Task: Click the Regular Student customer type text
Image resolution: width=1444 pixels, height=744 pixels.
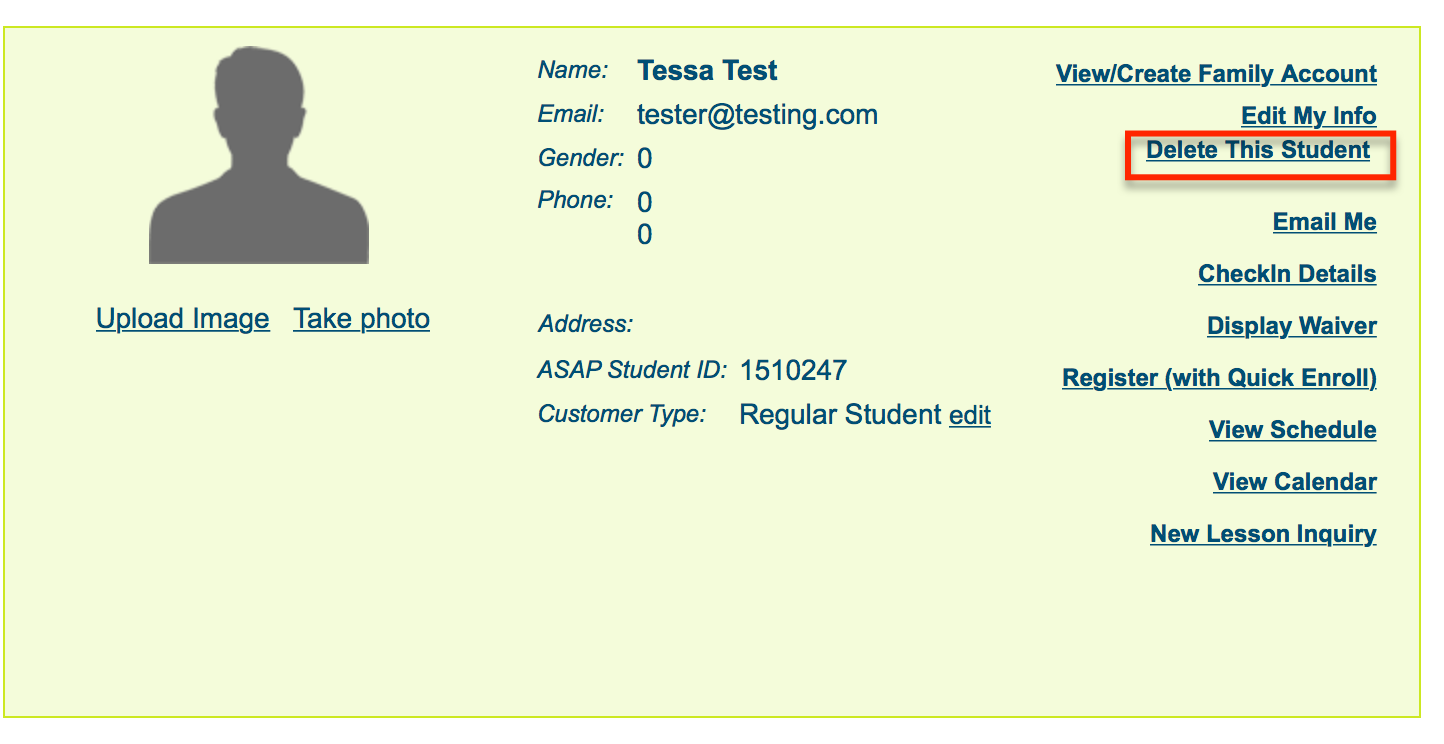Action: pyautogui.click(x=840, y=415)
